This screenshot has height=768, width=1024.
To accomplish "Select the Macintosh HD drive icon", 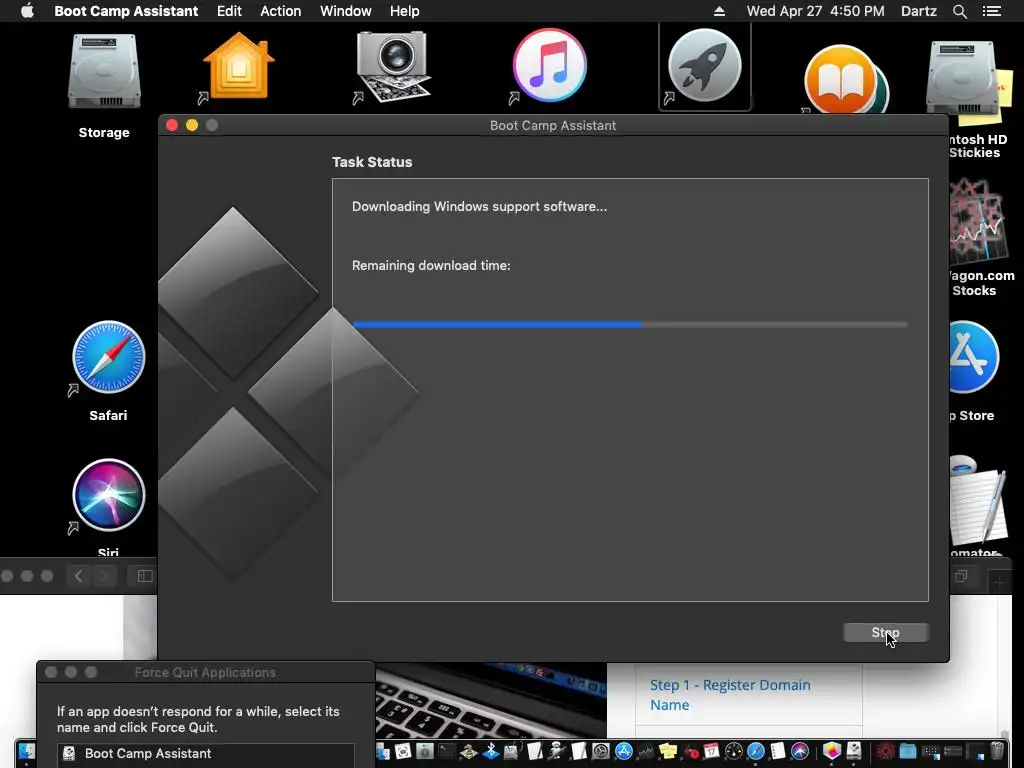I will (x=963, y=77).
